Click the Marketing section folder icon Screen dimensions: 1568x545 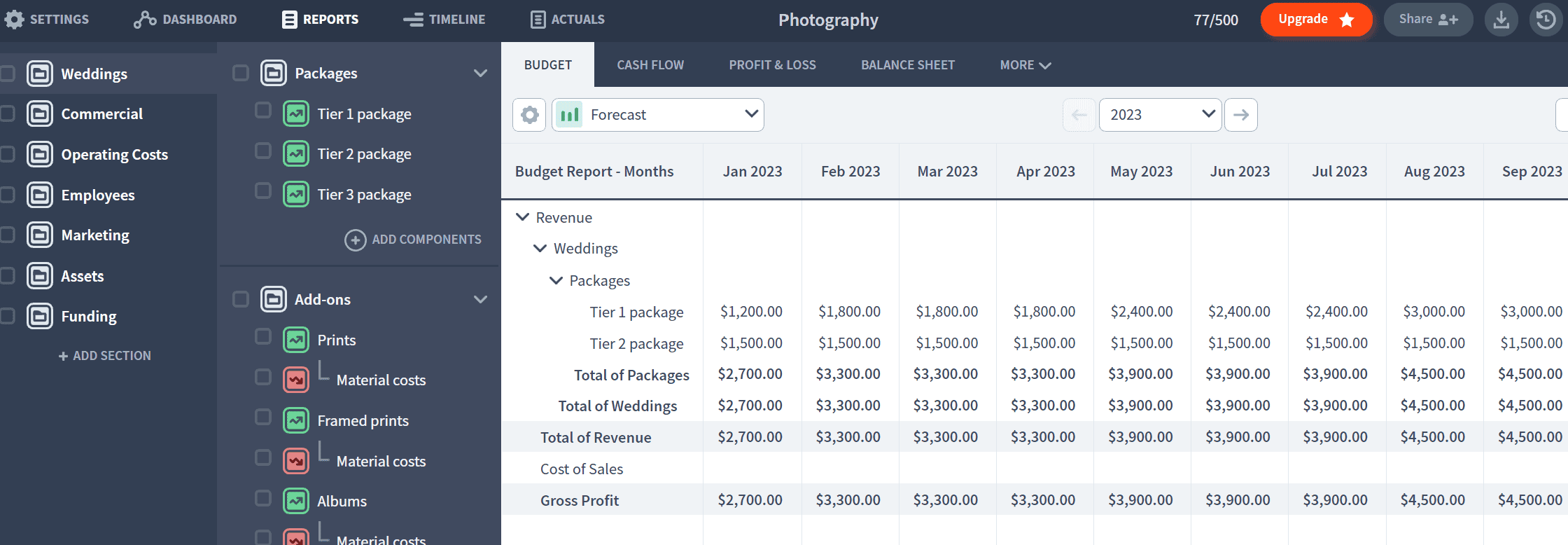coord(40,235)
